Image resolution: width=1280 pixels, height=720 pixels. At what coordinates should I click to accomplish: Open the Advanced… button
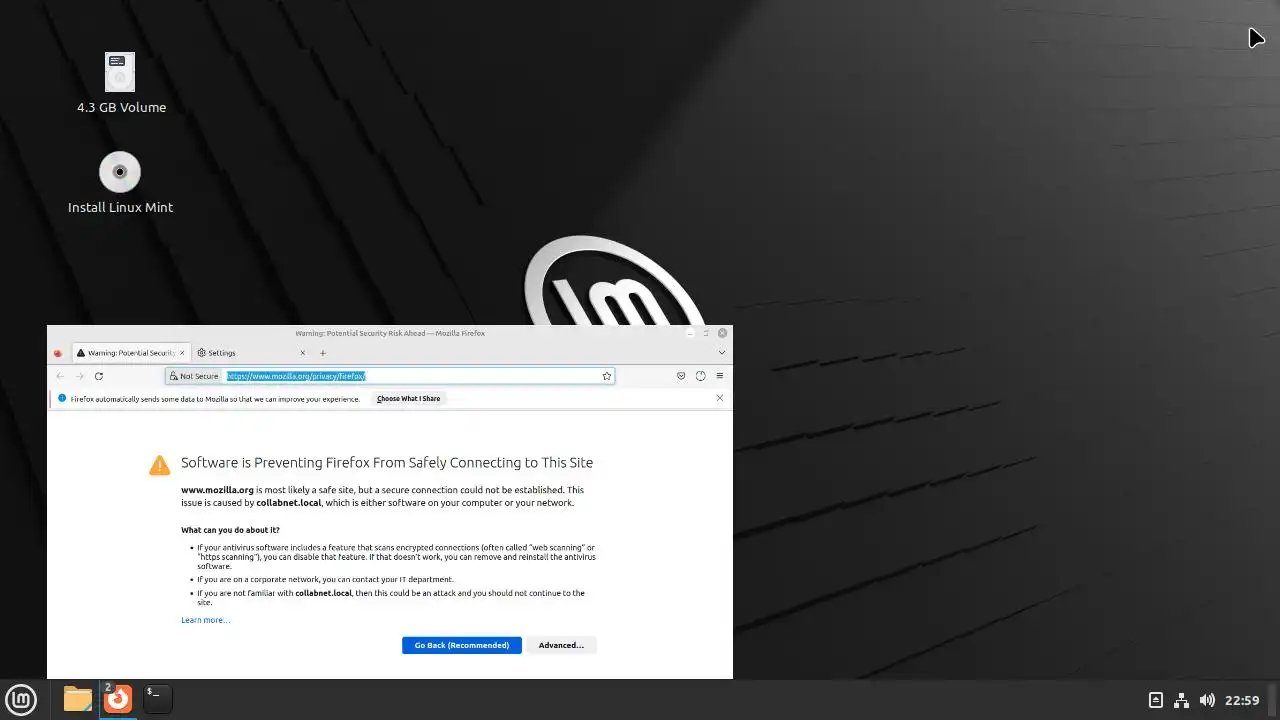pyautogui.click(x=561, y=645)
